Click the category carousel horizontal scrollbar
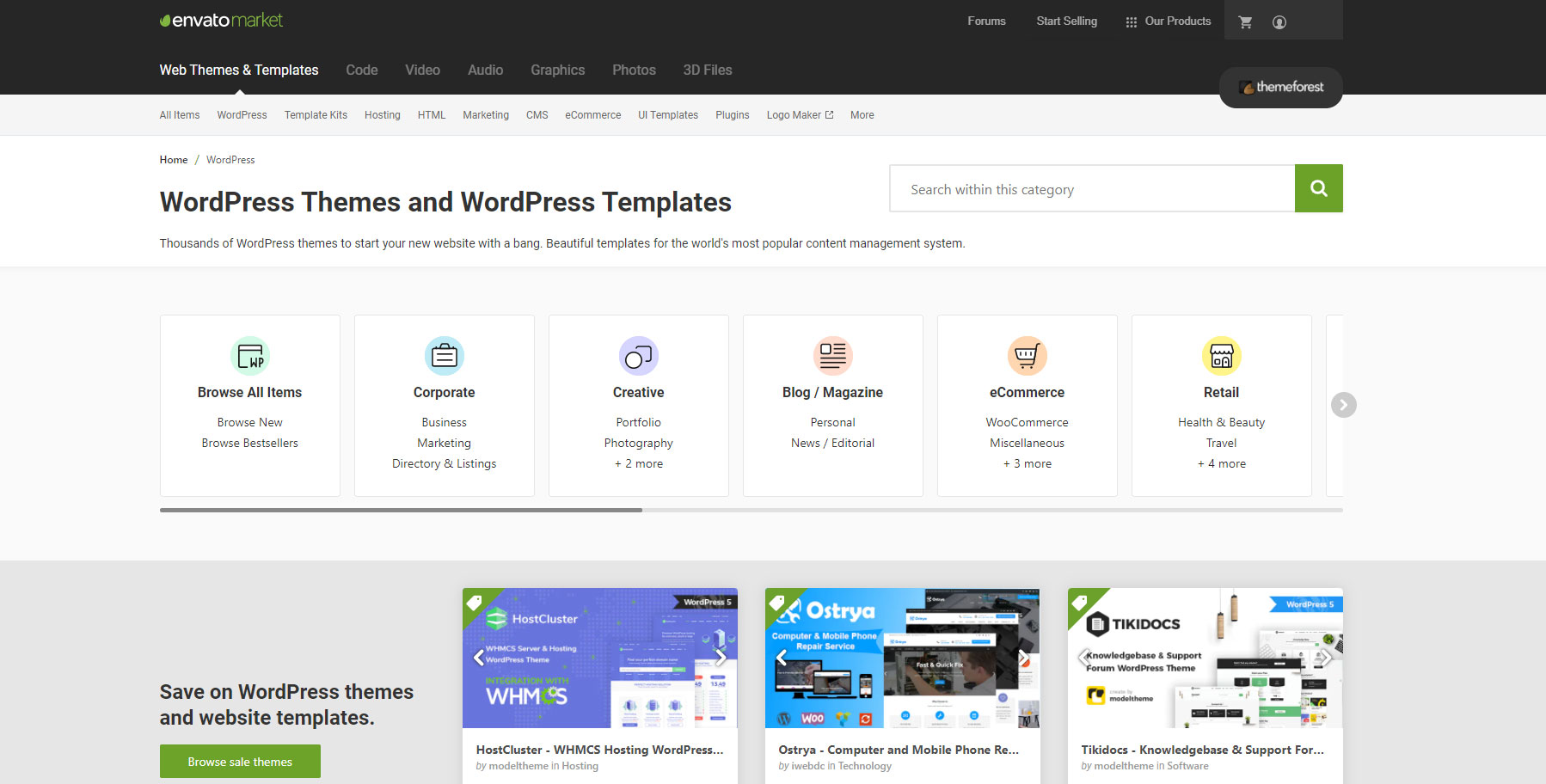1546x784 pixels. pyautogui.click(x=401, y=510)
